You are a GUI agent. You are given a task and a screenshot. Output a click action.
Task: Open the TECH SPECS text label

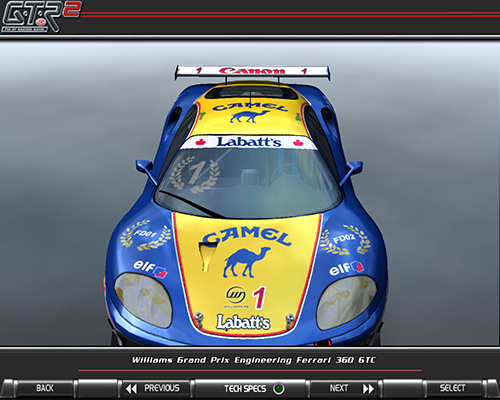(x=245, y=389)
